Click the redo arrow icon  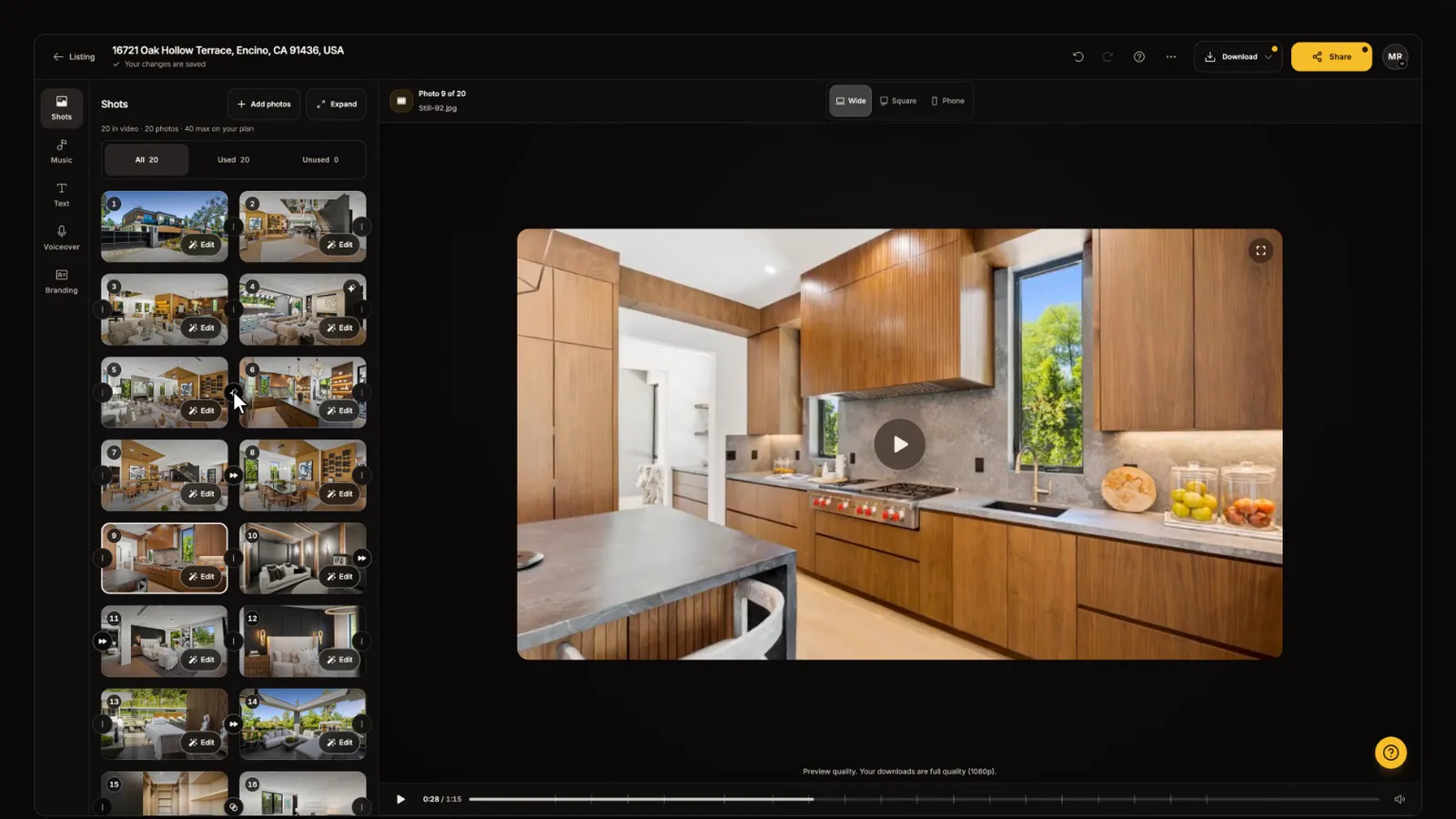point(1107,56)
